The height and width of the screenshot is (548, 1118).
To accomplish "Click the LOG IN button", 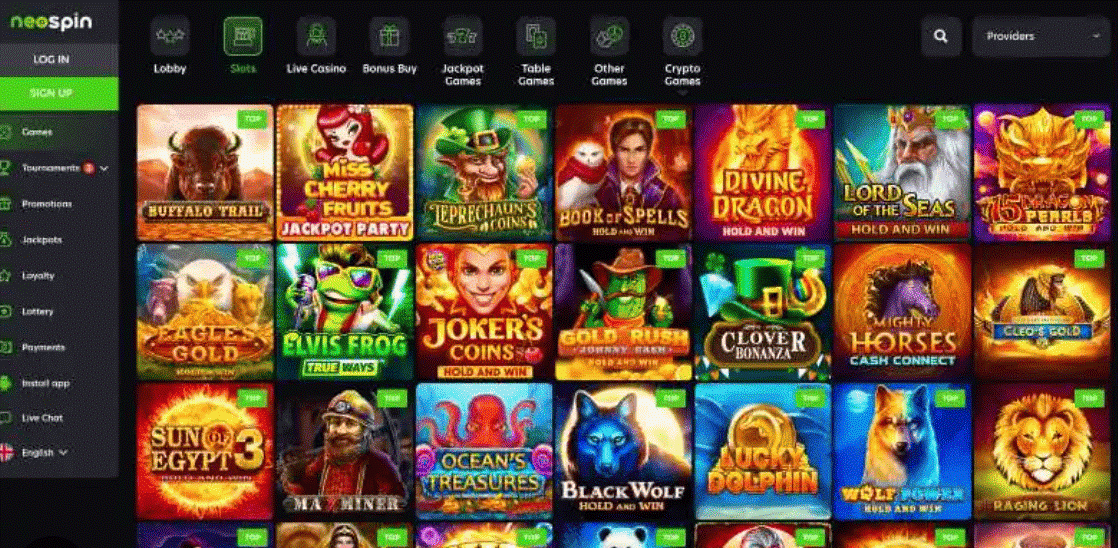I will tap(51, 60).
